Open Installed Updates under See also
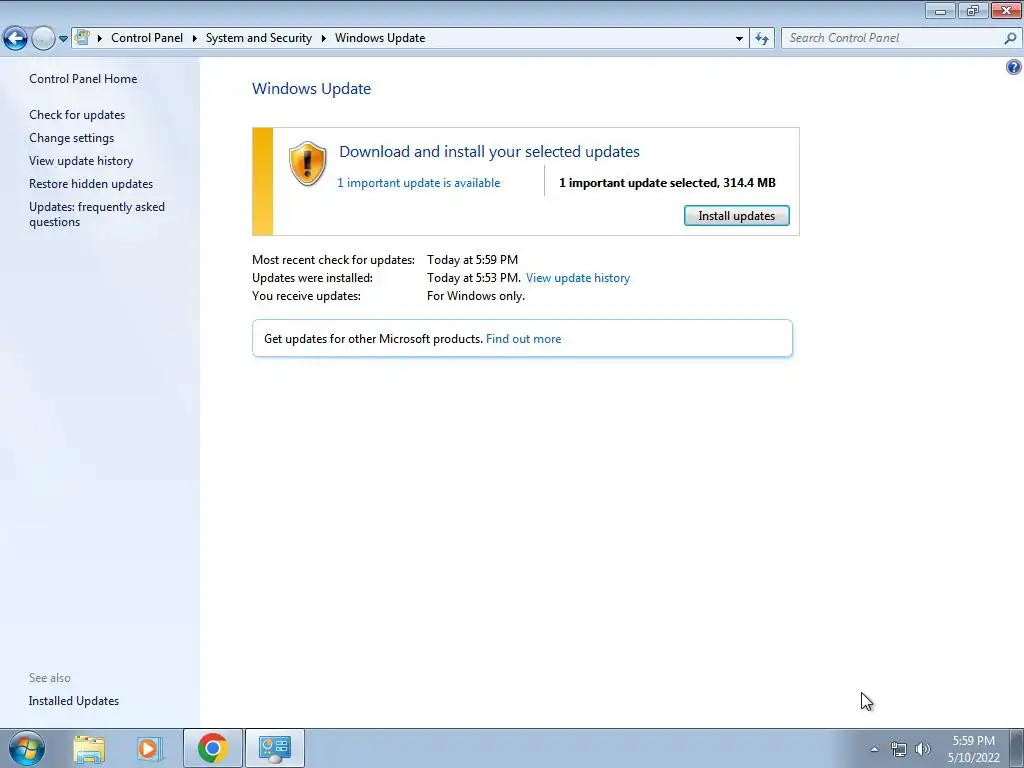 (x=74, y=701)
